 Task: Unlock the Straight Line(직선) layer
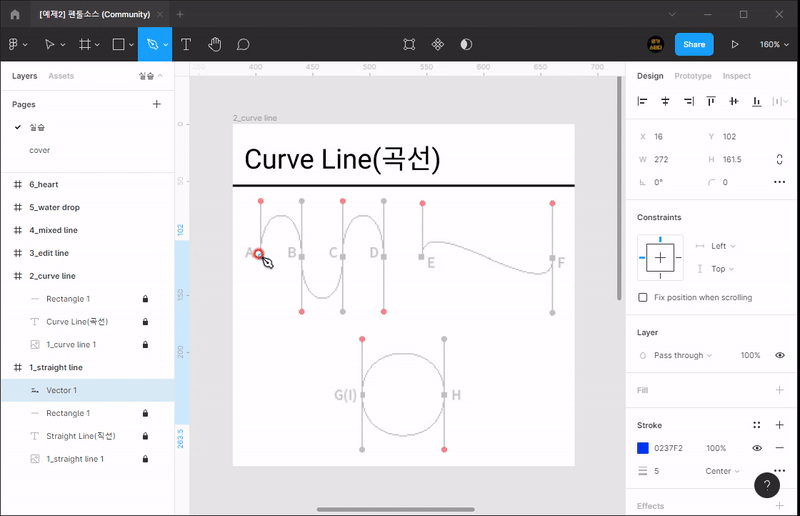[x=145, y=436]
